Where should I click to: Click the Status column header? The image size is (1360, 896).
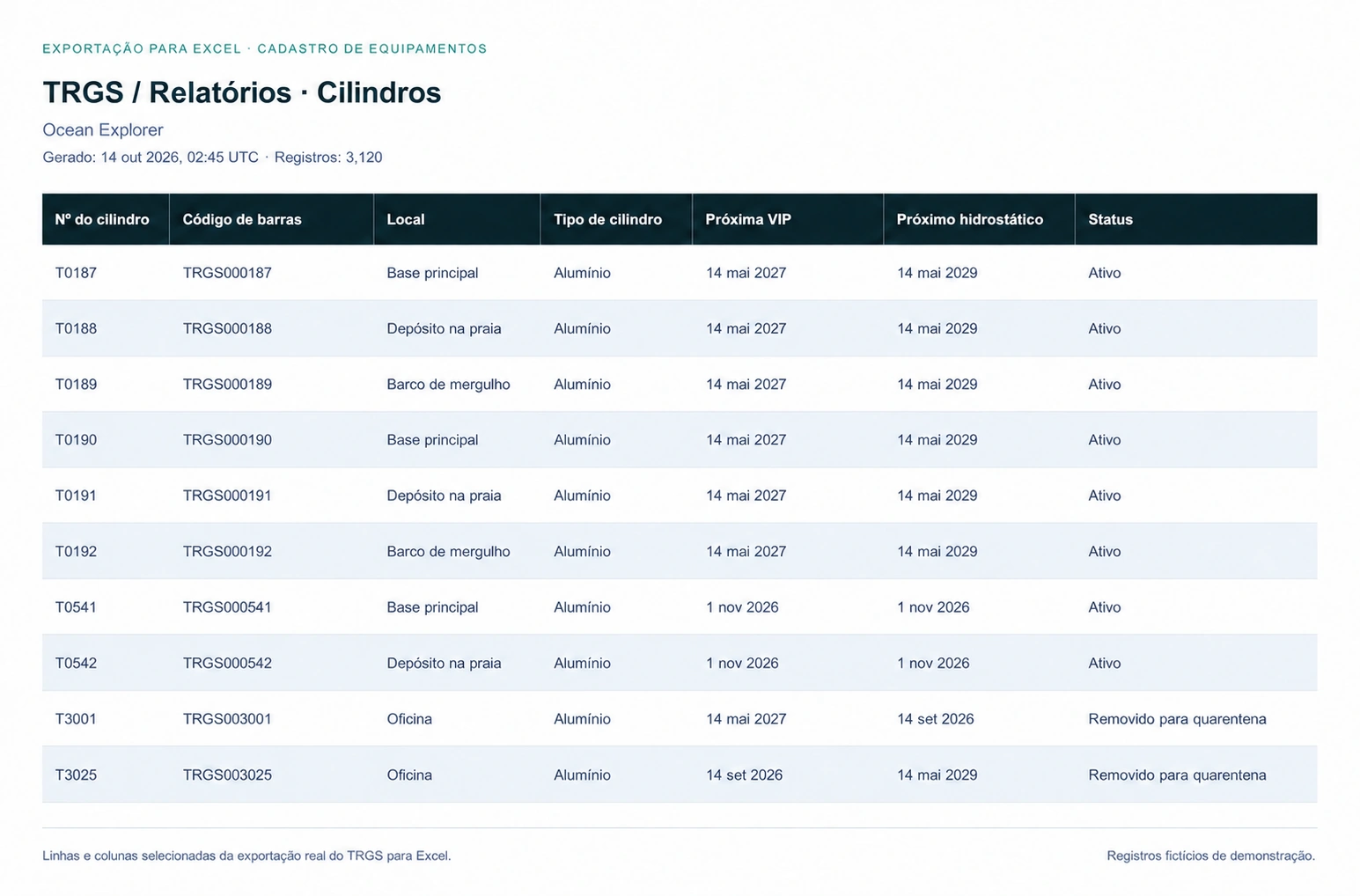click(x=1195, y=219)
